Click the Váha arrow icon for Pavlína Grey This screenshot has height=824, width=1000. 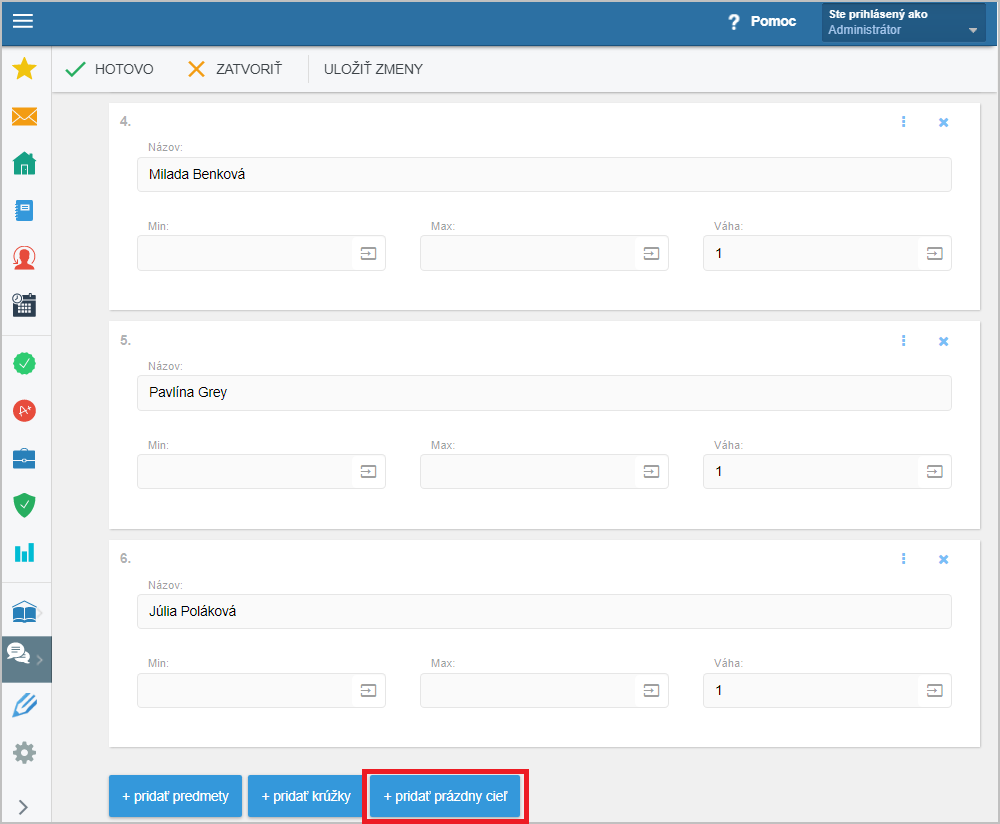pos(934,471)
